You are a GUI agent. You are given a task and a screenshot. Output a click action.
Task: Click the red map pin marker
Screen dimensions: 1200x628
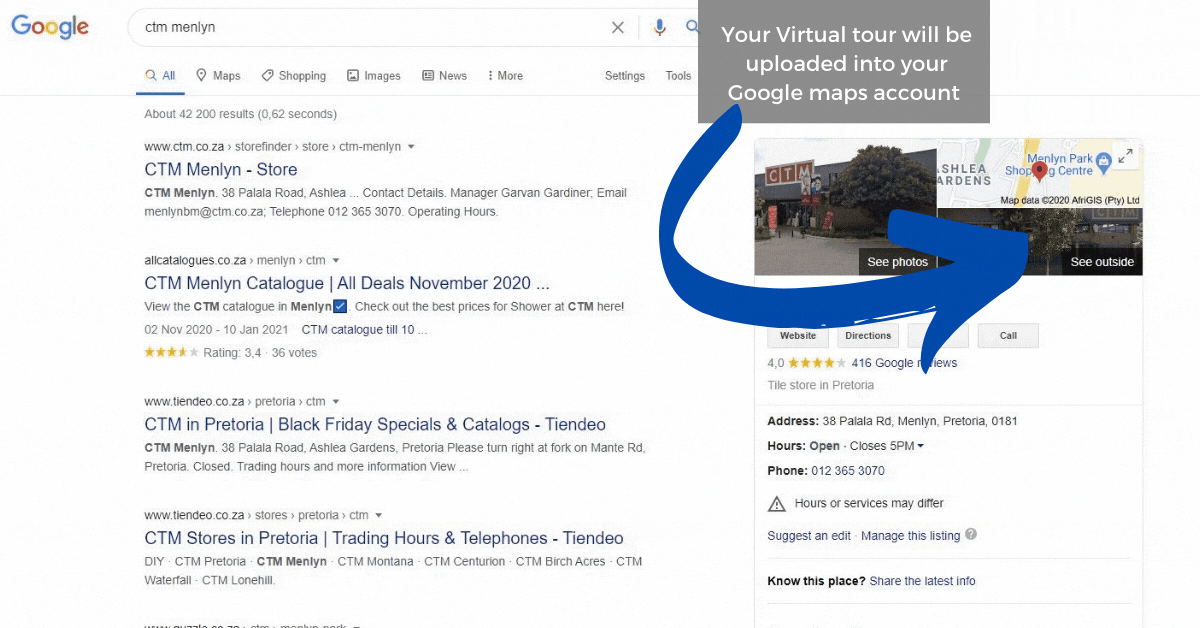coord(1040,172)
